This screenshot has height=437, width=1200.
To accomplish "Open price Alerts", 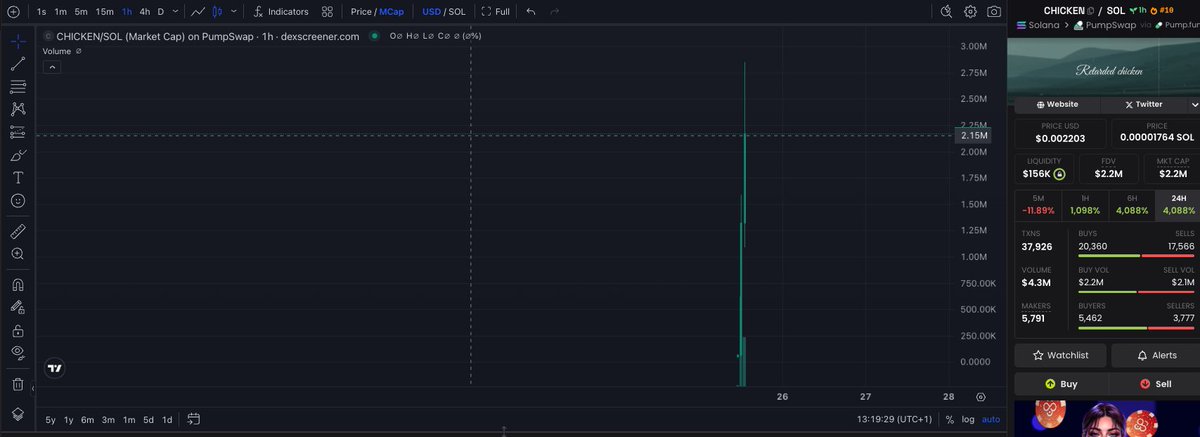I will click(1157, 355).
